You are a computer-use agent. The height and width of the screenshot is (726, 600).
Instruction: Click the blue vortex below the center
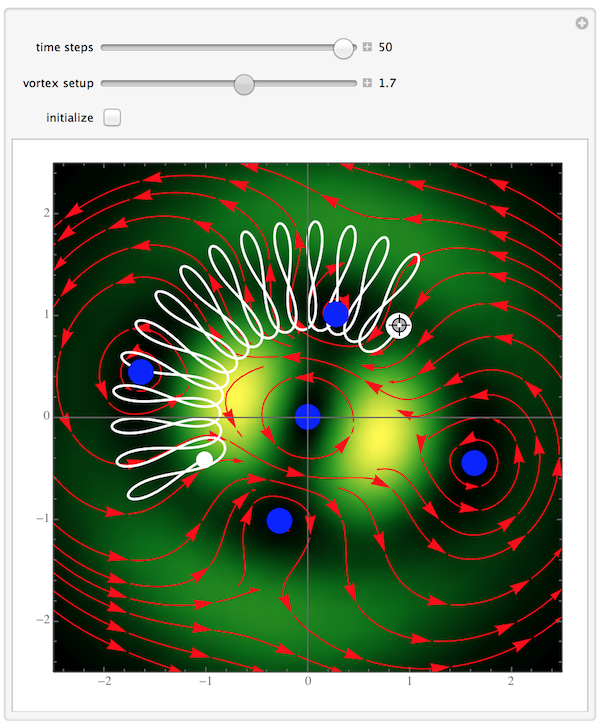pos(279,520)
